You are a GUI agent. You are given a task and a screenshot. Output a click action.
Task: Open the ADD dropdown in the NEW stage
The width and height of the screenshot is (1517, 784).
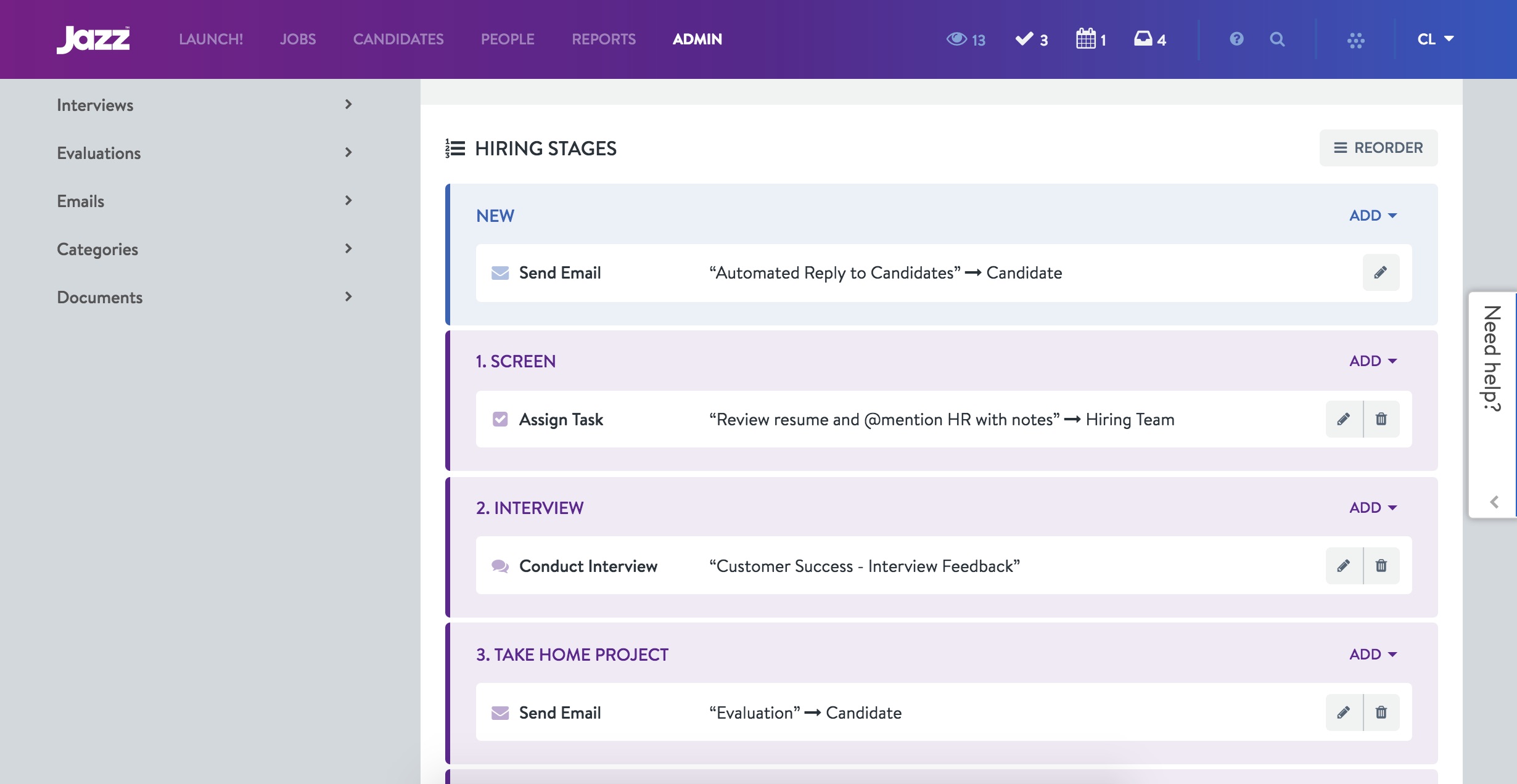tap(1373, 216)
